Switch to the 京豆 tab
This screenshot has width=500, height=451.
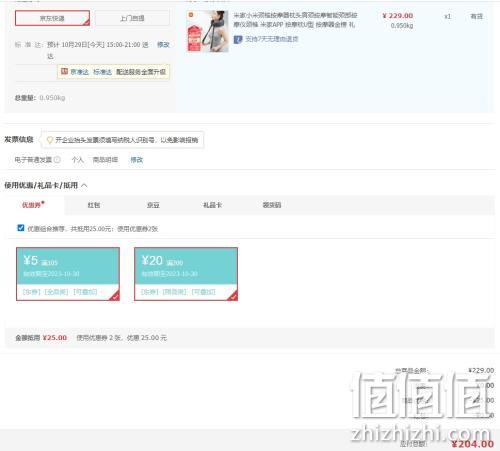click(x=153, y=205)
